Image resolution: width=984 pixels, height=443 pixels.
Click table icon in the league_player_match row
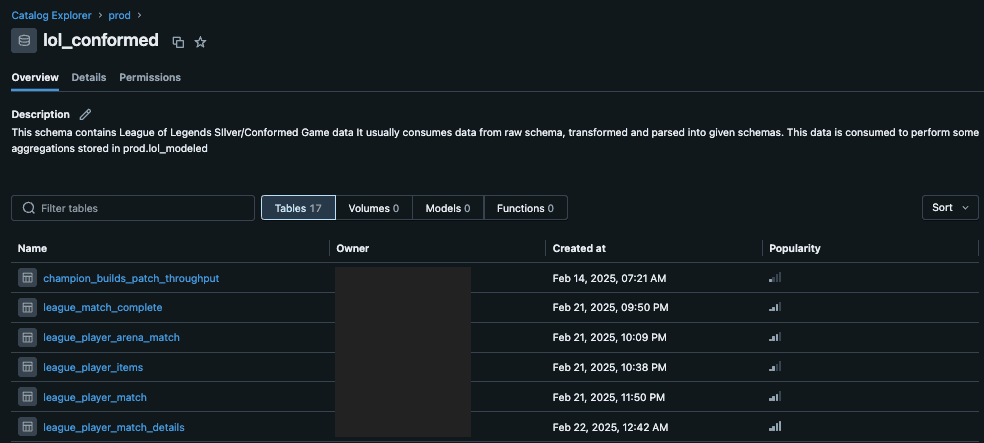(27, 397)
